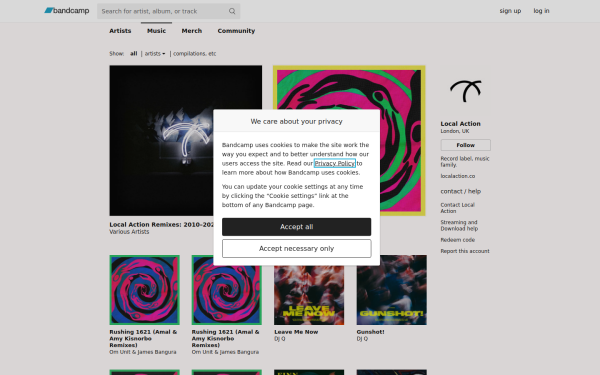
Task: Filter by compilations, etc
Action: (x=194, y=54)
